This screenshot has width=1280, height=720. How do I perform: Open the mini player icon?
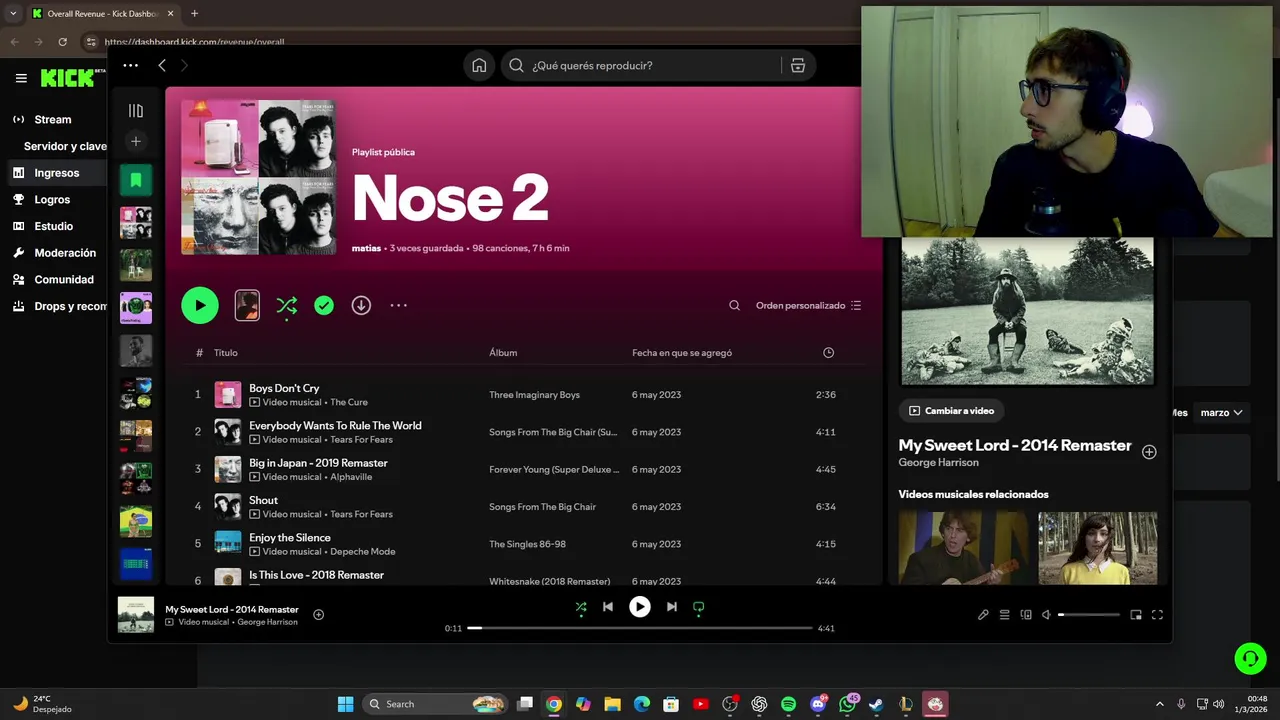pyautogui.click(x=1136, y=615)
